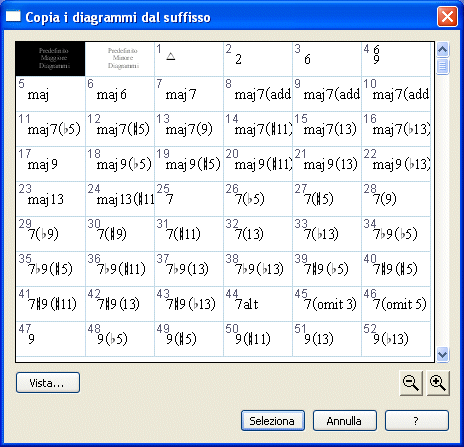Click the scrollbar up arrow
Image resolution: width=464 pixels, height=447 pixels.
tap(442, 50)
